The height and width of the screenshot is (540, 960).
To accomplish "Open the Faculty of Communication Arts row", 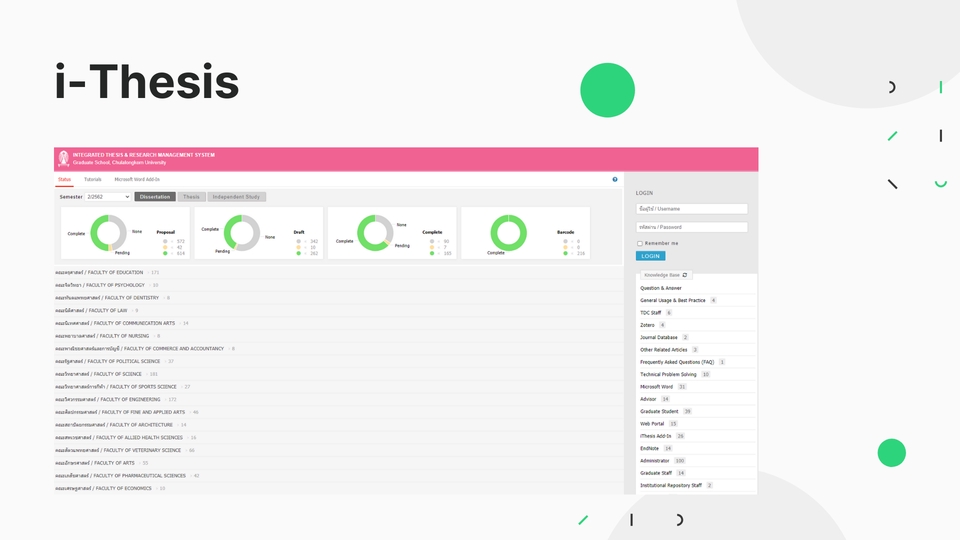I will [339, 323].
